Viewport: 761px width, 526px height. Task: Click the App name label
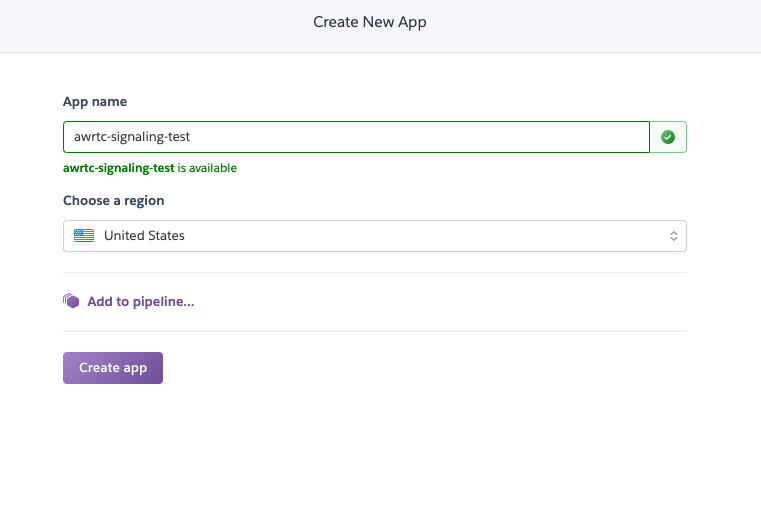95,101
